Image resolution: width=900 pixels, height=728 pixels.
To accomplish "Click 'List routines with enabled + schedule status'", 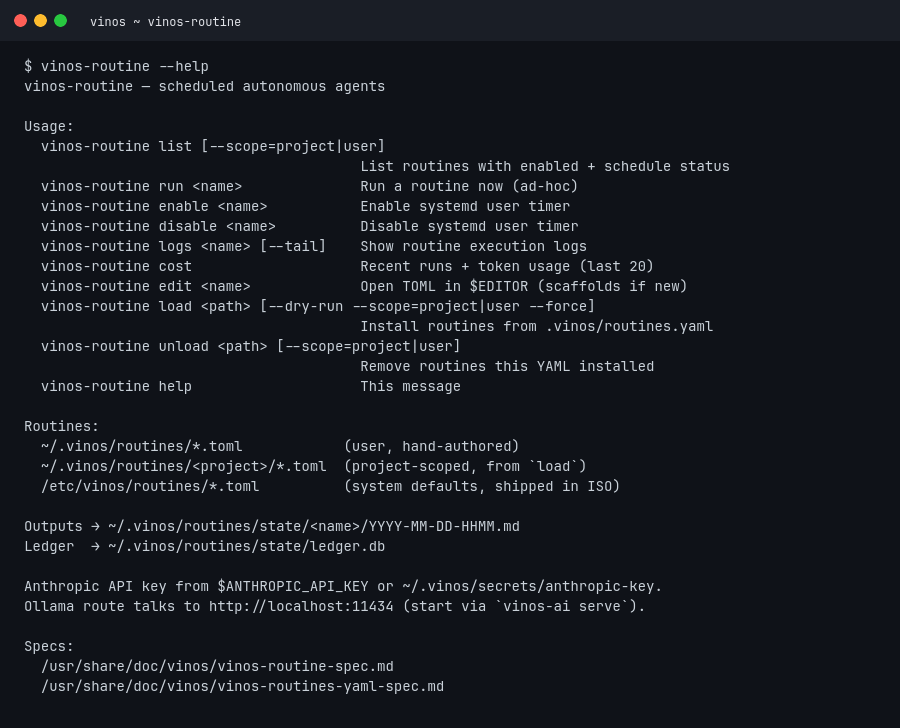I will (x=545, y=166).
